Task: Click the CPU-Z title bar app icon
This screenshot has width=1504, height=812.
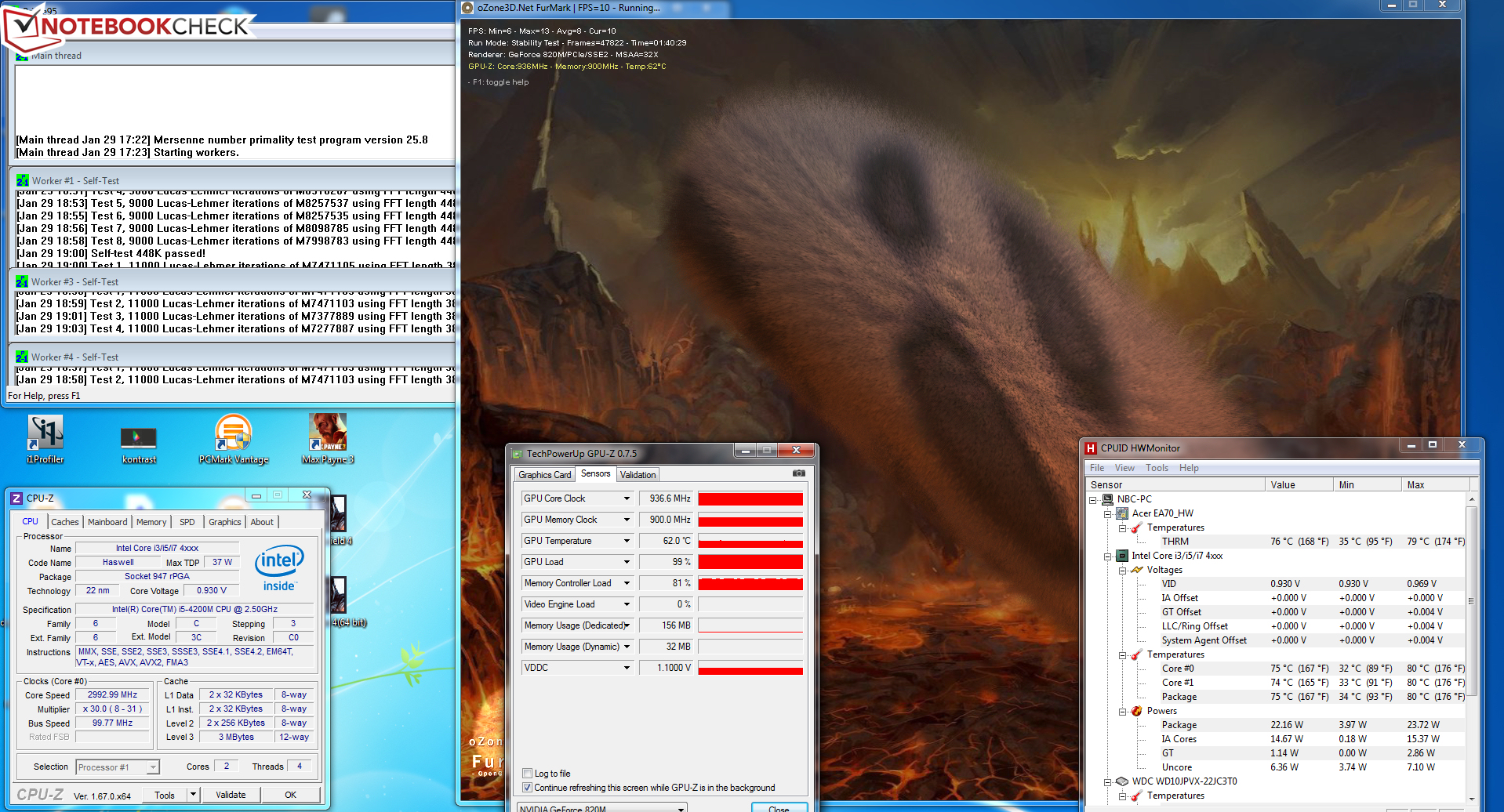Action: coord(17,498)
